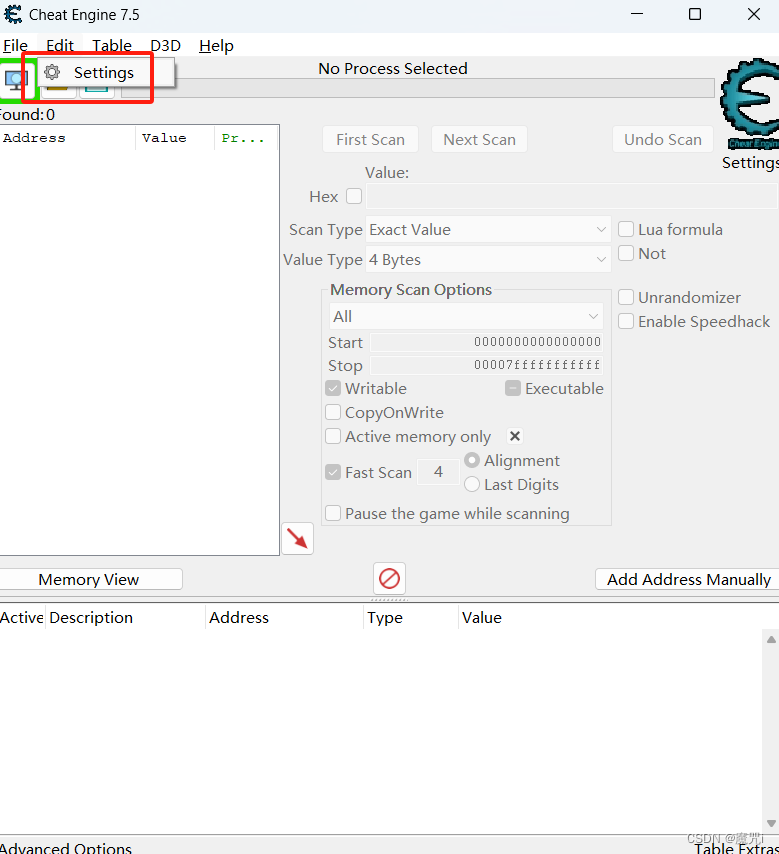Viewport: 779px width, 854px height.
Task: Open Advanced Options at the bottom
Action: coord(66,847)
